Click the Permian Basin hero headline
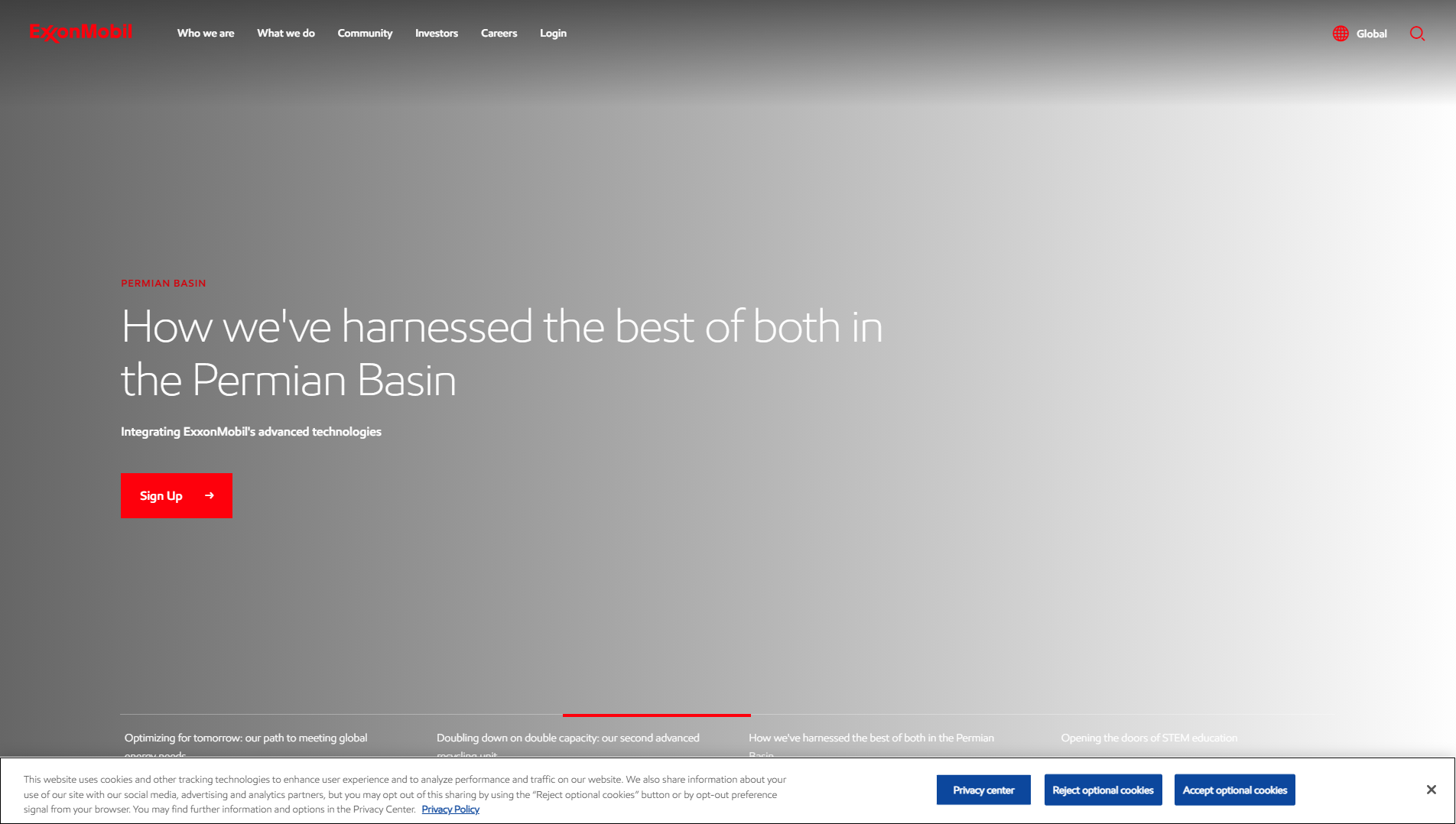 [x=502, y=353]
